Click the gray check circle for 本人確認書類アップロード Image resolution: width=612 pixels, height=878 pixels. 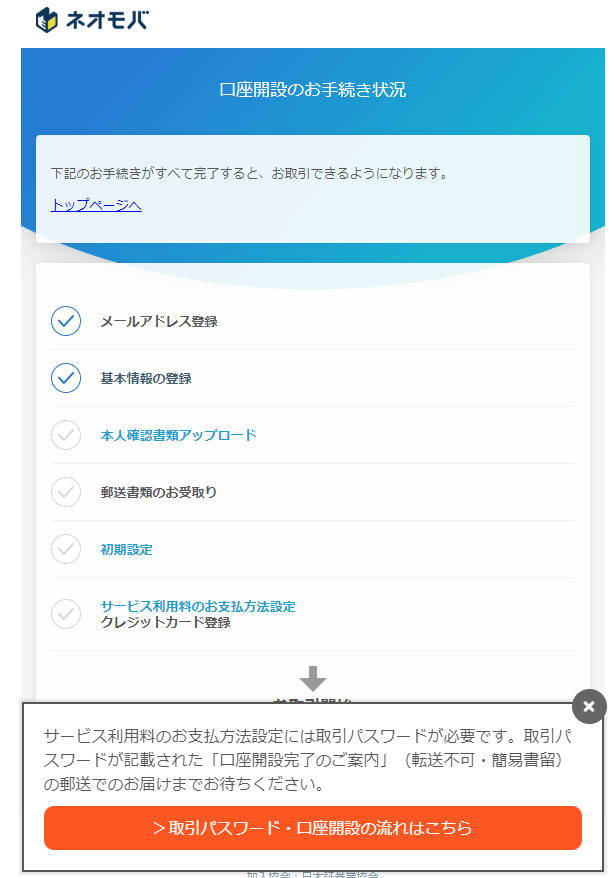click(x=66, y=435)
